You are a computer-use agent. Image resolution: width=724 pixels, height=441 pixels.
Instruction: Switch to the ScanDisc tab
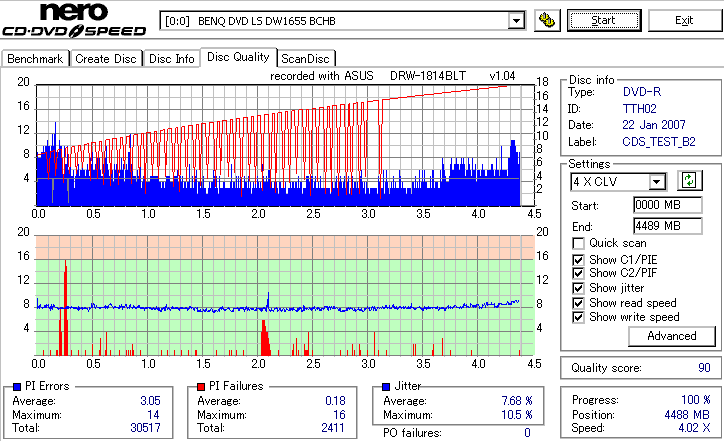(305, 59)
